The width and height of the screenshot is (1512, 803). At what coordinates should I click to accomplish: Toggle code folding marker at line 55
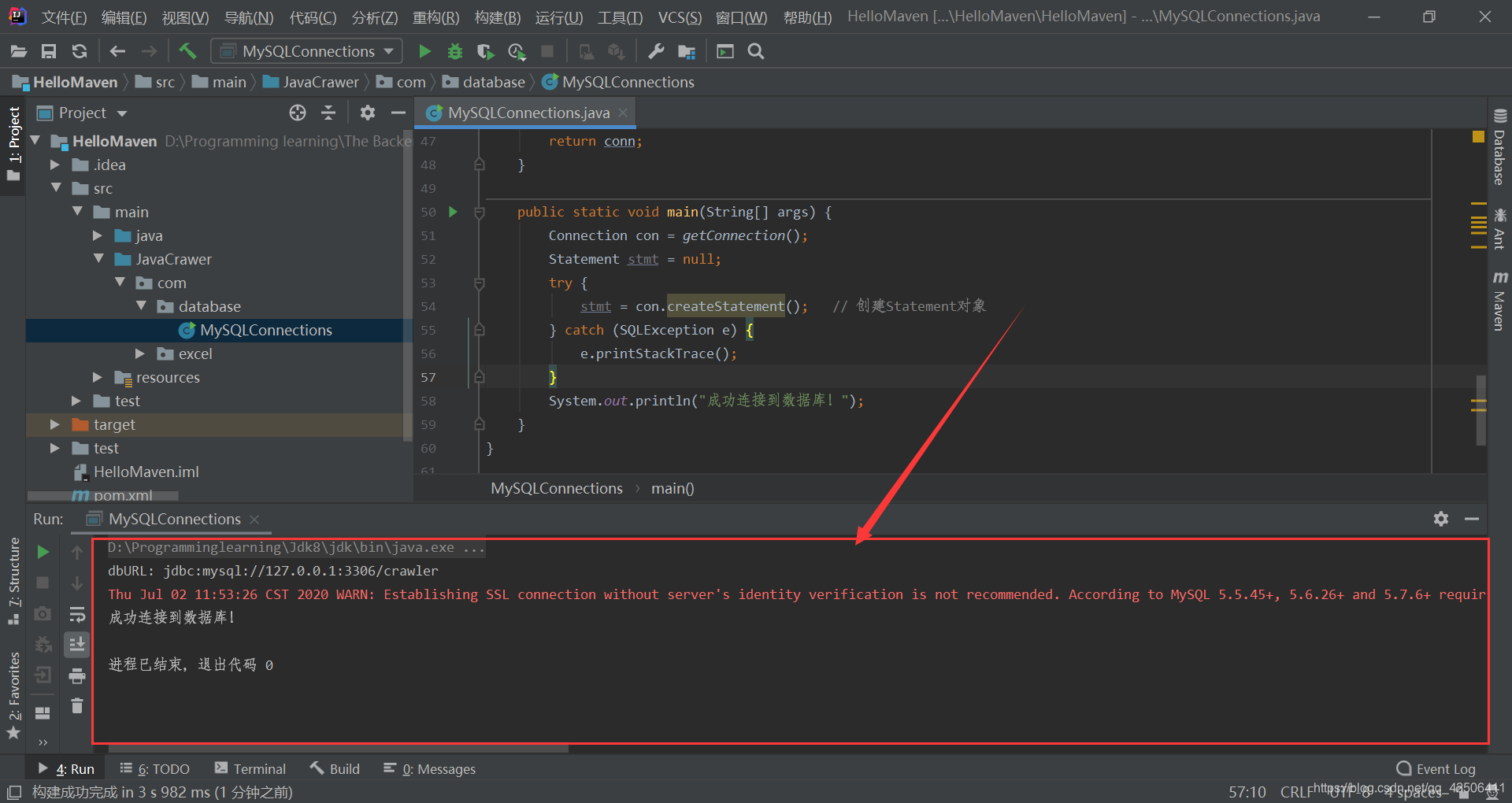479,331
